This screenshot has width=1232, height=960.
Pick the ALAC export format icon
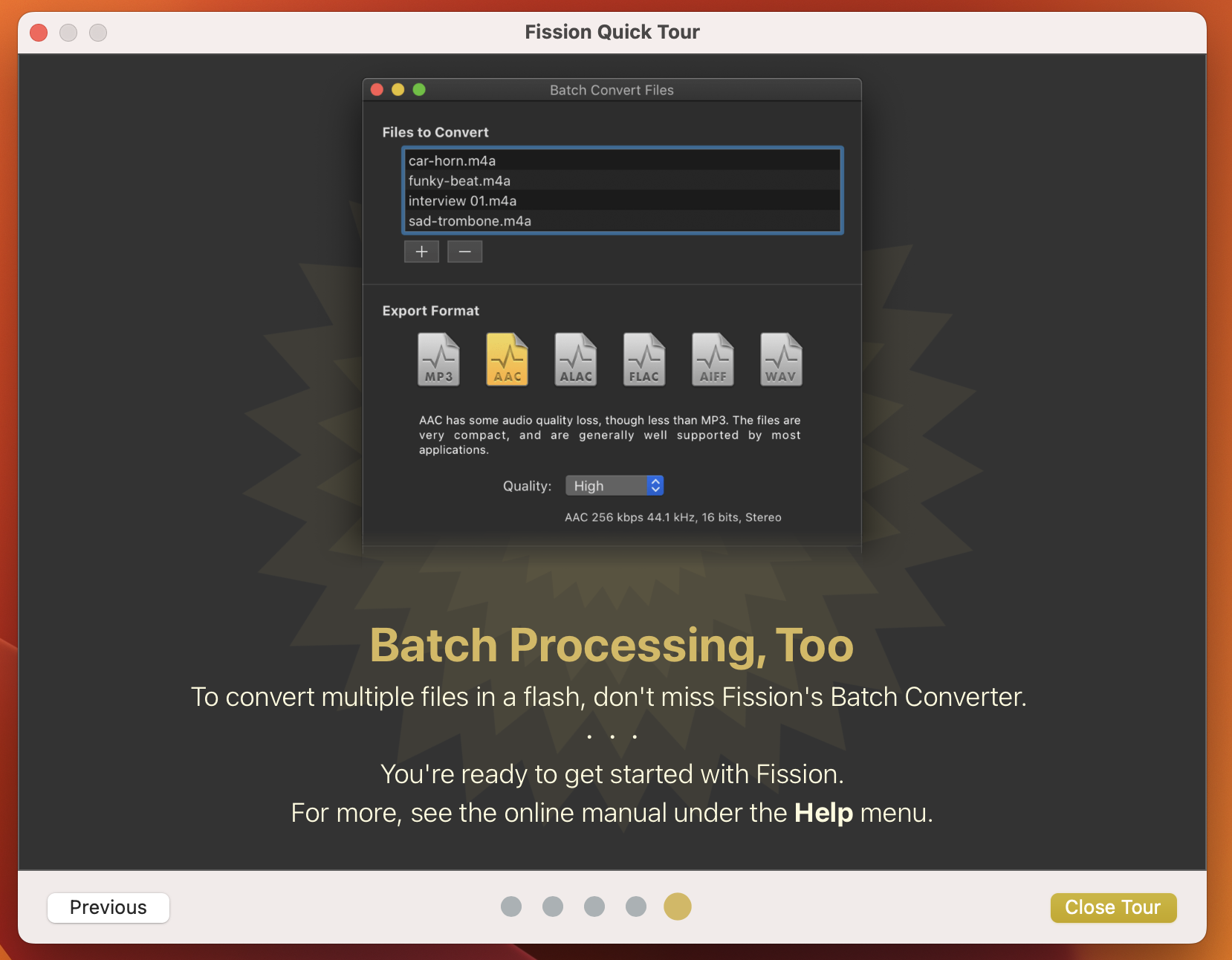[x=576, y=360]
